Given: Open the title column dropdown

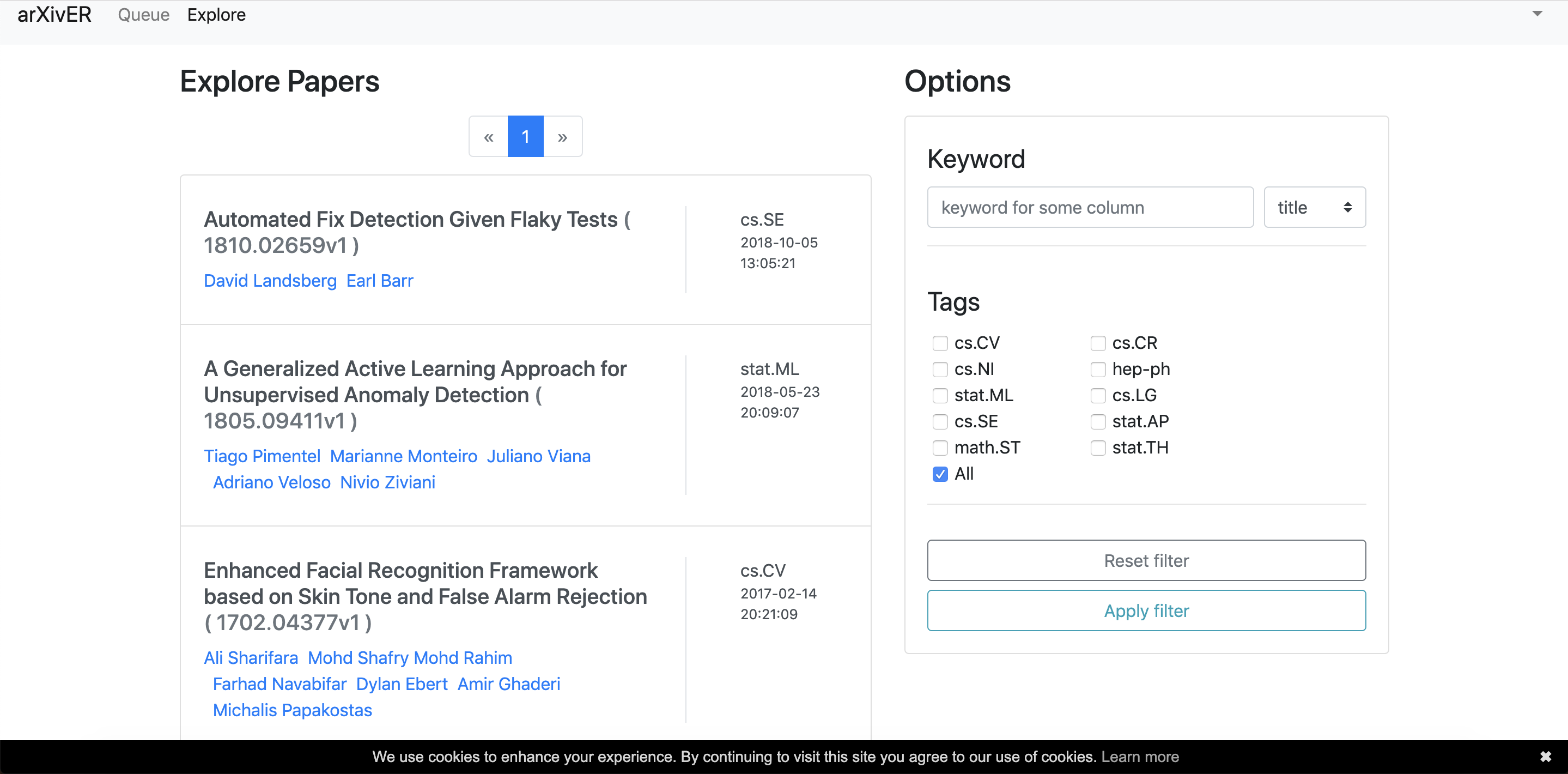Looking at the screenshot, I should [x=1314, y=208].
